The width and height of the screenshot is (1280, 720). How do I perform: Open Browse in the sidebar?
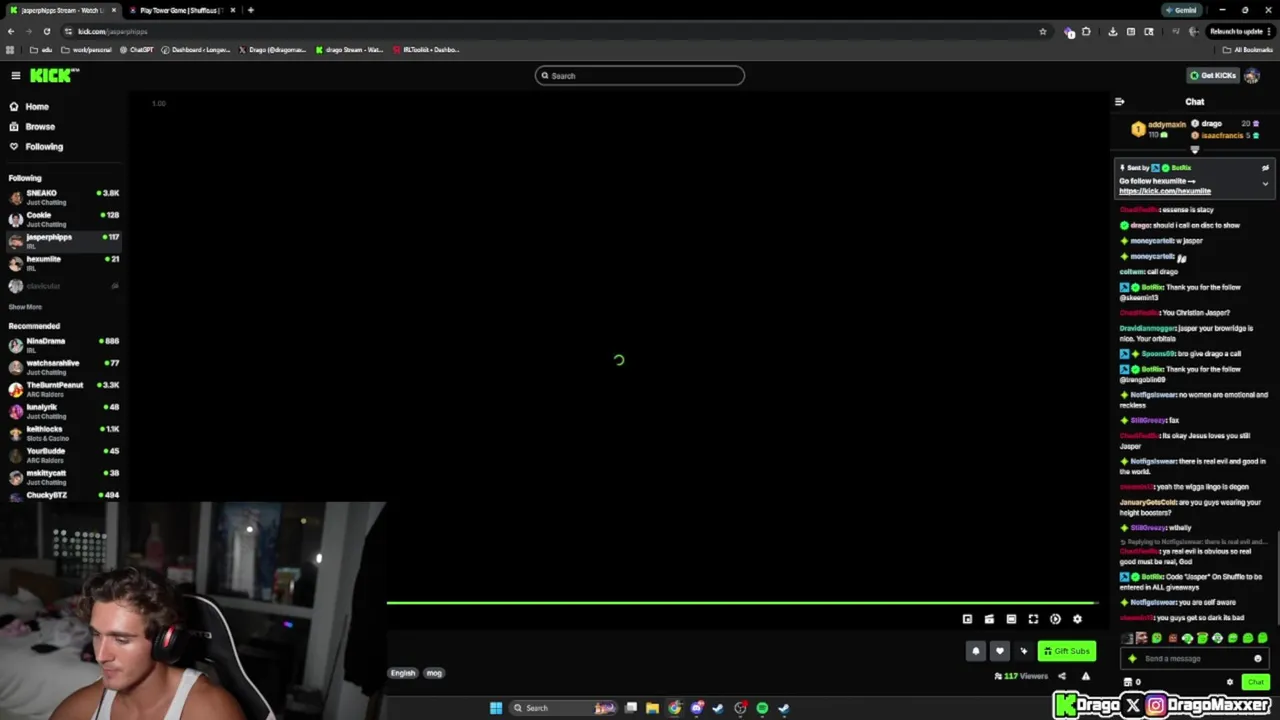[x=40, y=127]
